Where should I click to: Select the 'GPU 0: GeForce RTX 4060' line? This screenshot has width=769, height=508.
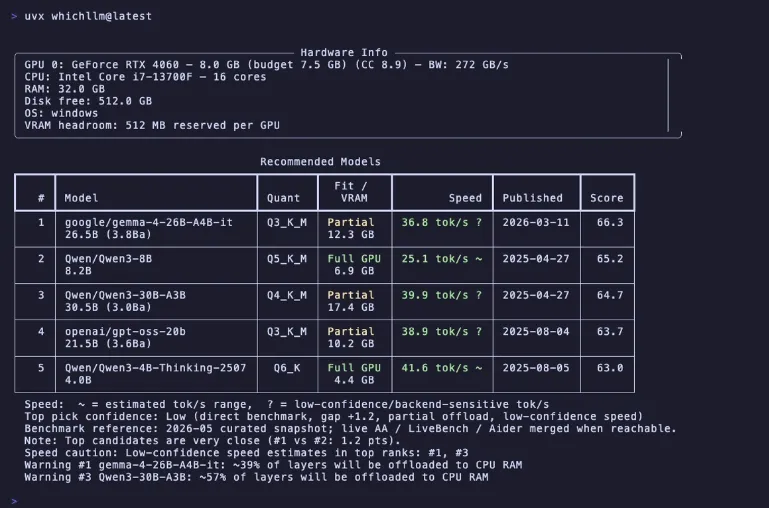point(266,65)
